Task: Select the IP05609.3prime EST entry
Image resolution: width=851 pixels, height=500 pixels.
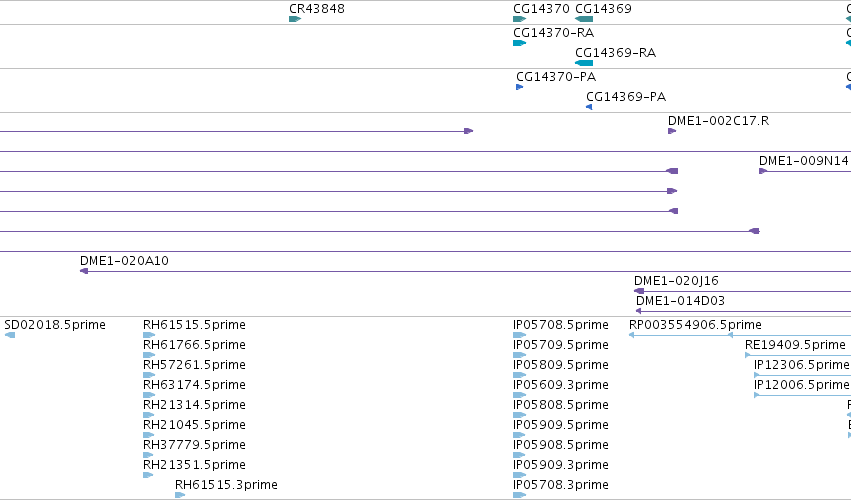Action: 561,385
